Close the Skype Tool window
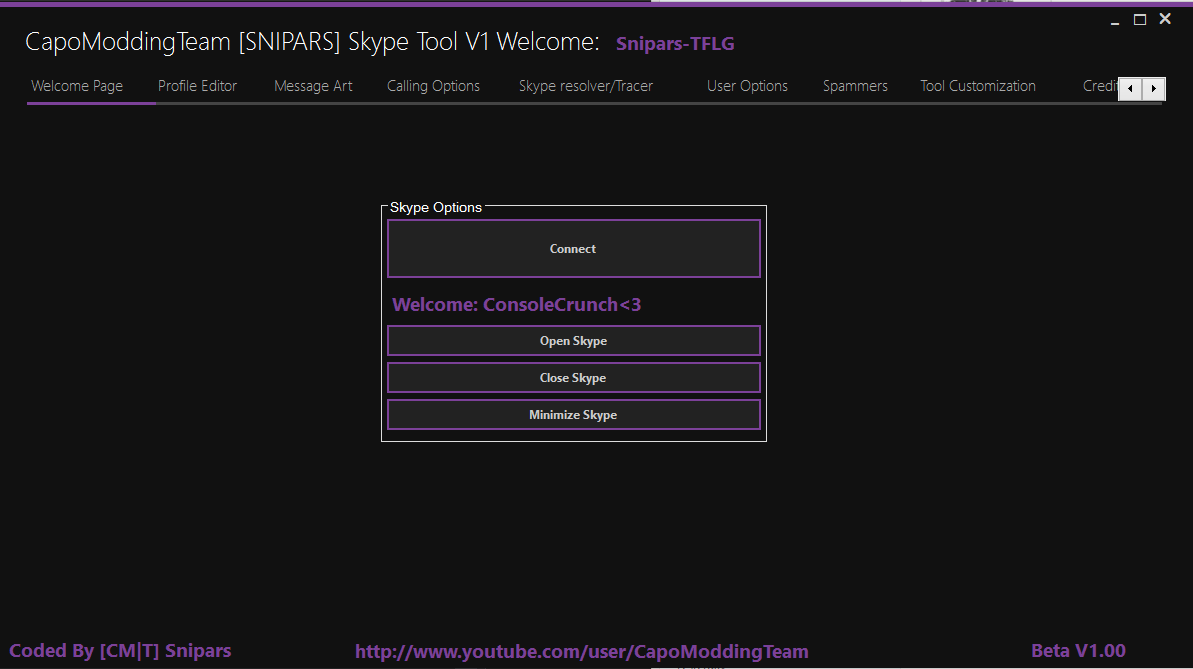 point(1165,19)
